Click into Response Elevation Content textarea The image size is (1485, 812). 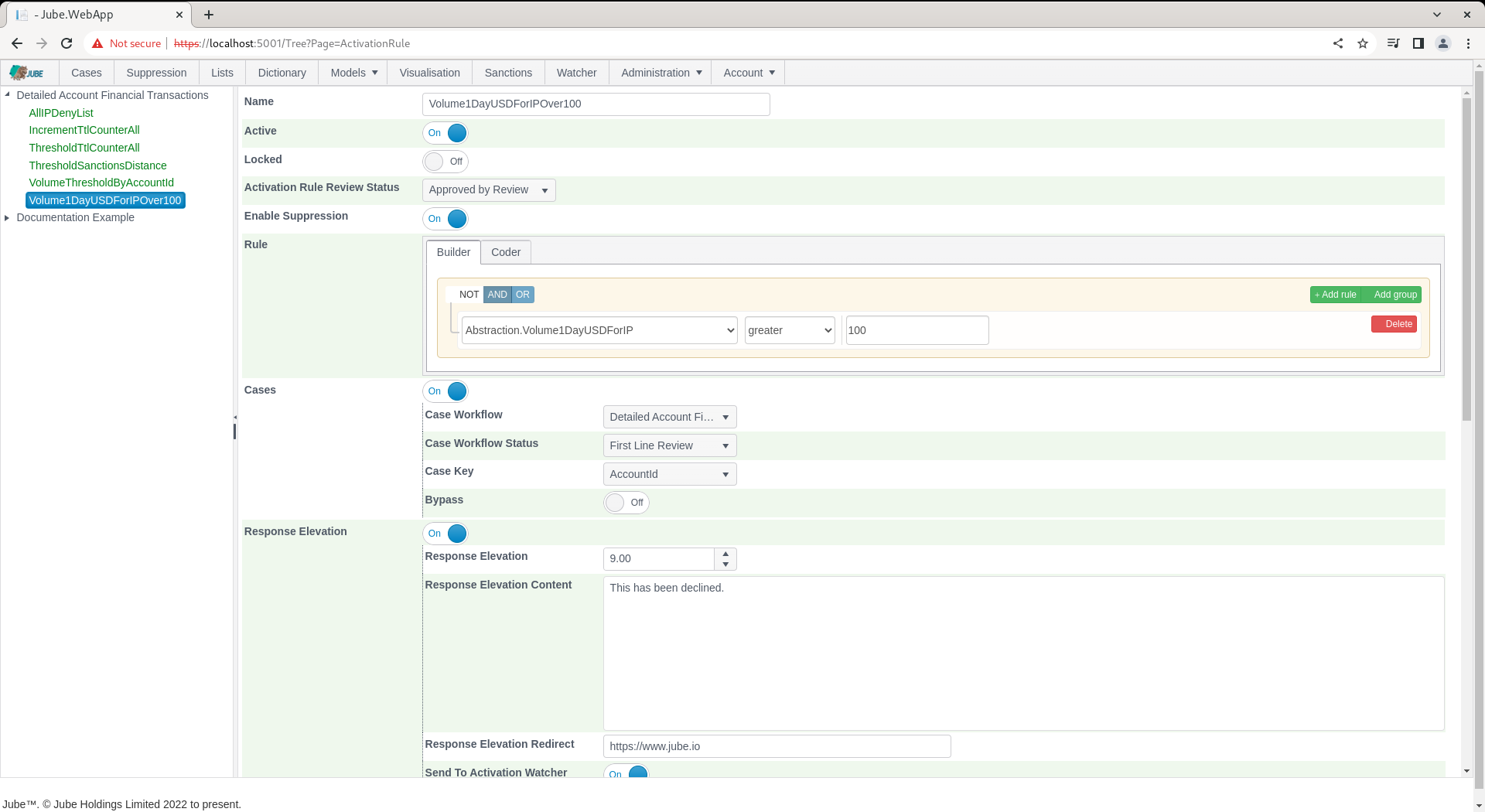1023,653
